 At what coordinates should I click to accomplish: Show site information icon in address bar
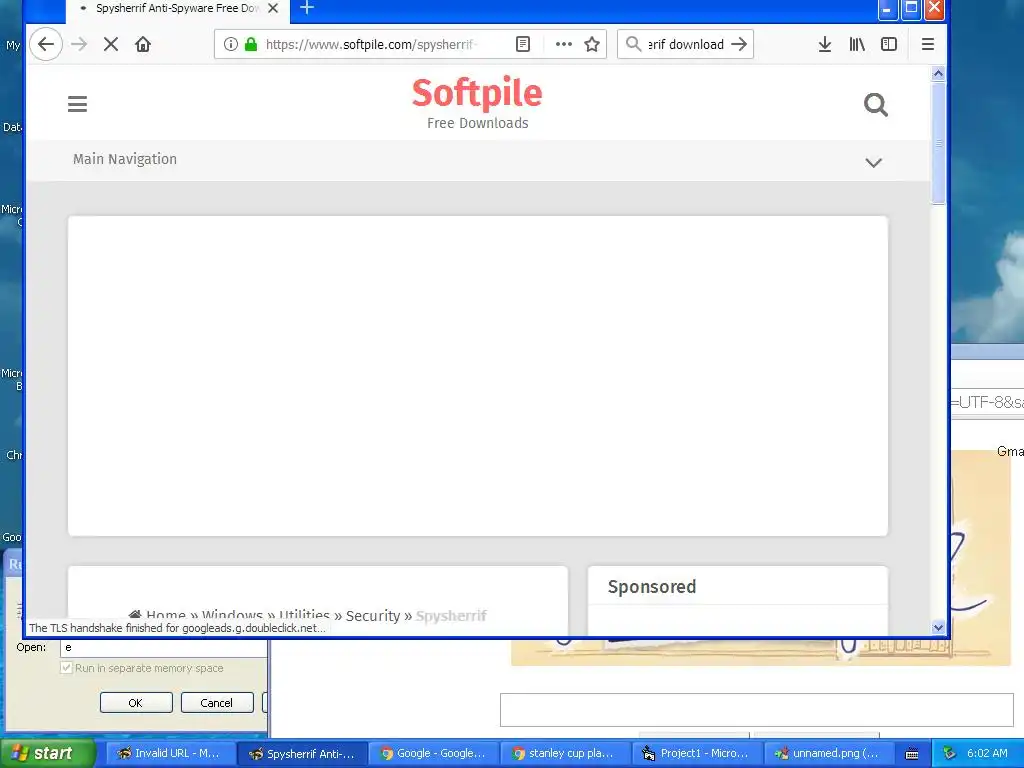[231, 44]
